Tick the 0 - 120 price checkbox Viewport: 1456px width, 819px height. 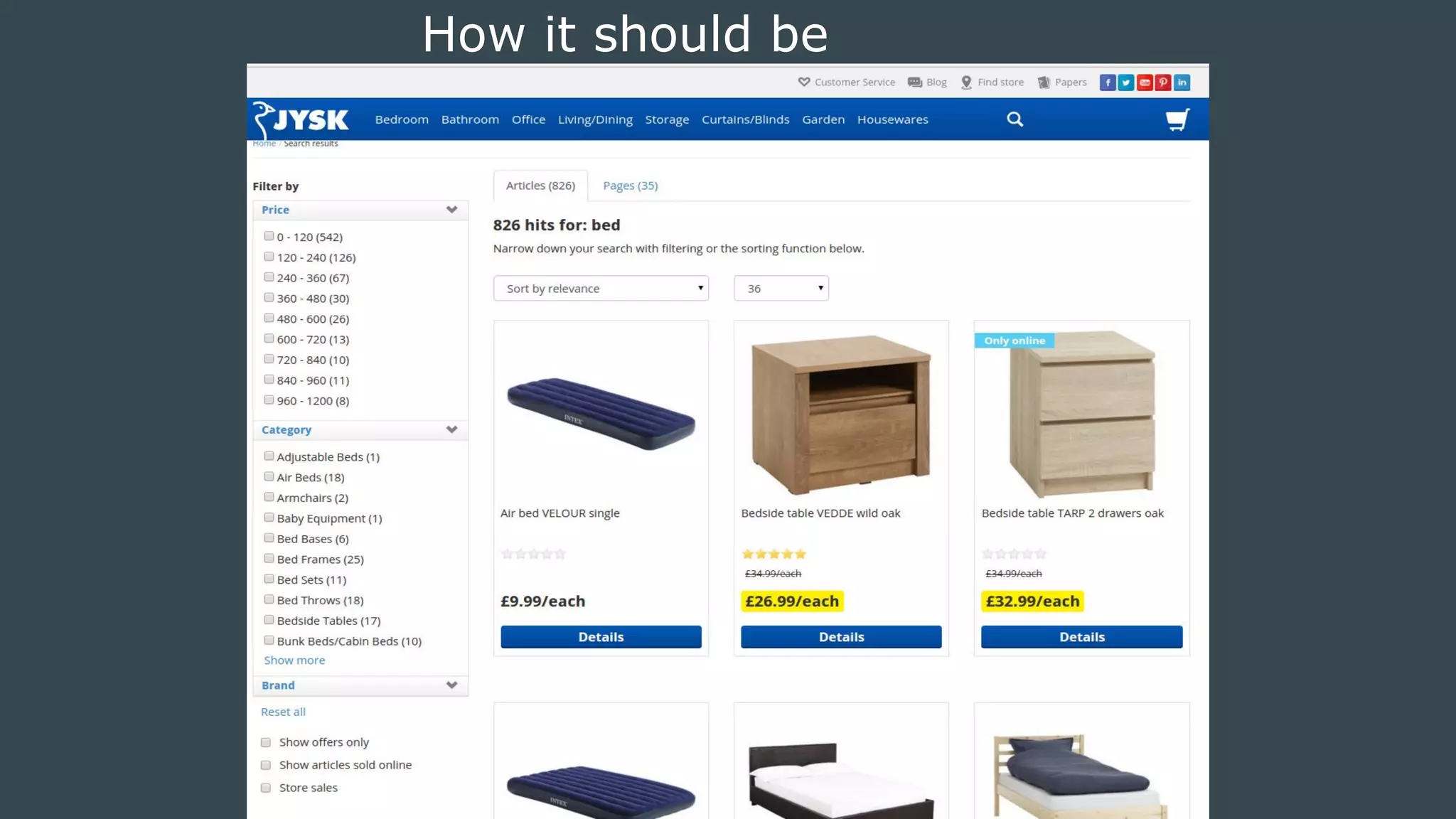269,236
